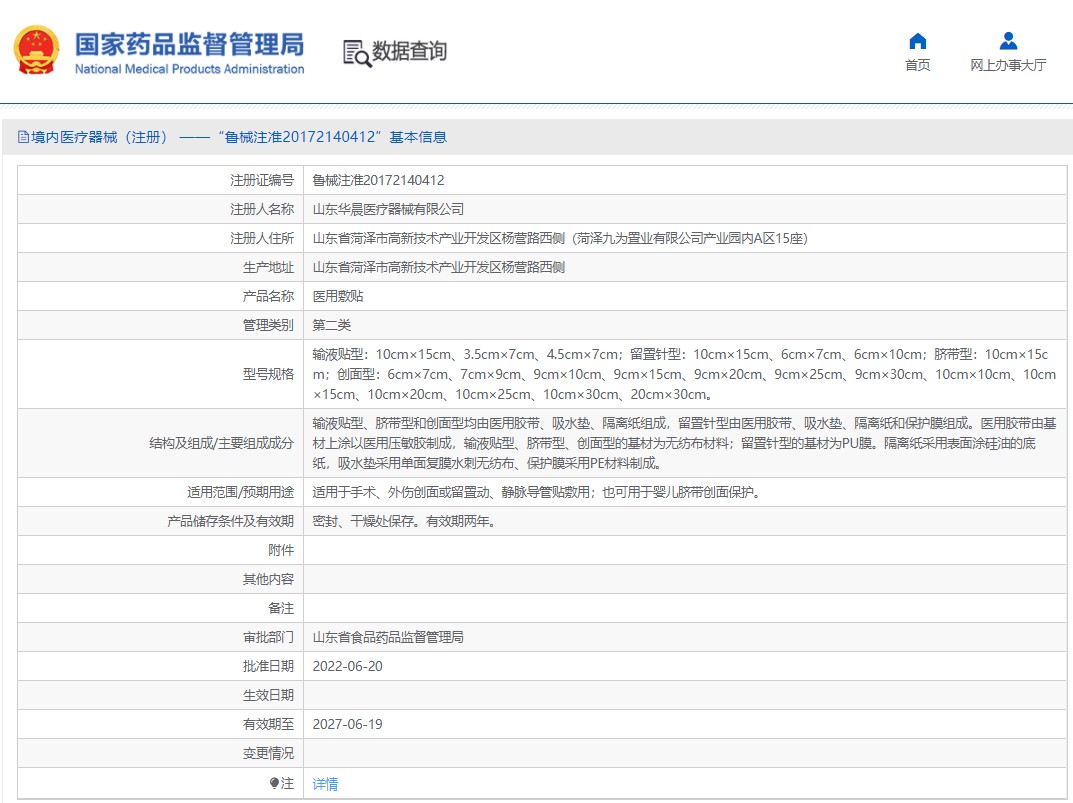Click the 注册人名称 label
This screenshot has height=803, width=1073.
click(262, 209)
